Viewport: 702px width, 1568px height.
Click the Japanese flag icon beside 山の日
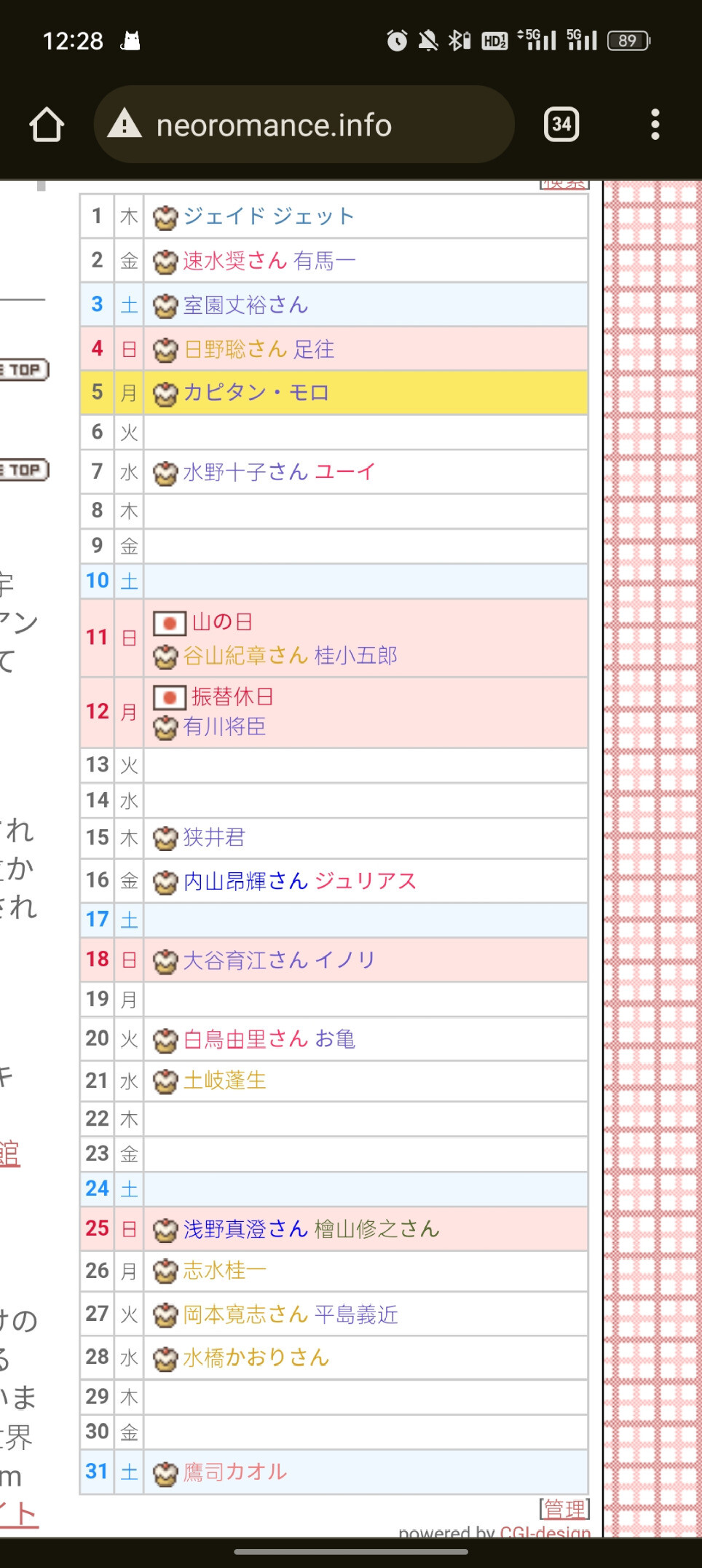click(x=170, y=623)
